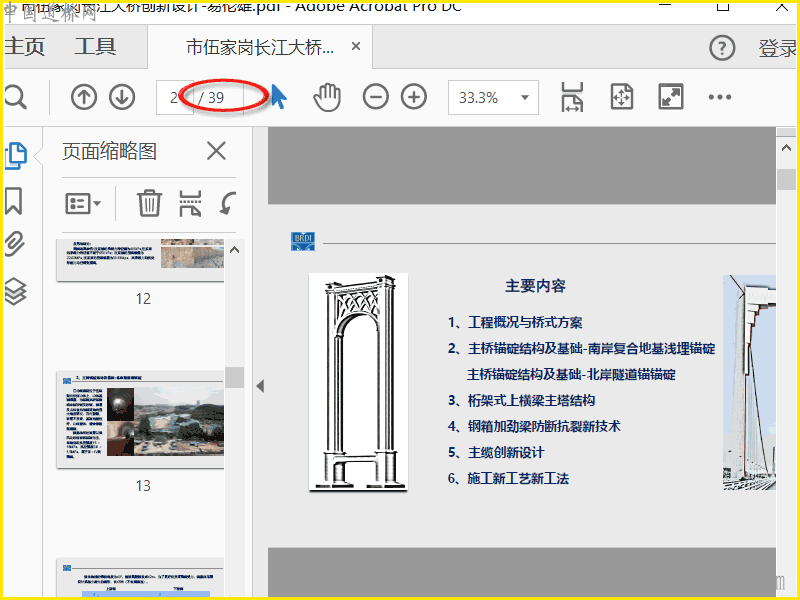The height and width of the screenshot is (600, 800).
Task: Click the 主要内容 heading
Action: [x=535, y=286]
